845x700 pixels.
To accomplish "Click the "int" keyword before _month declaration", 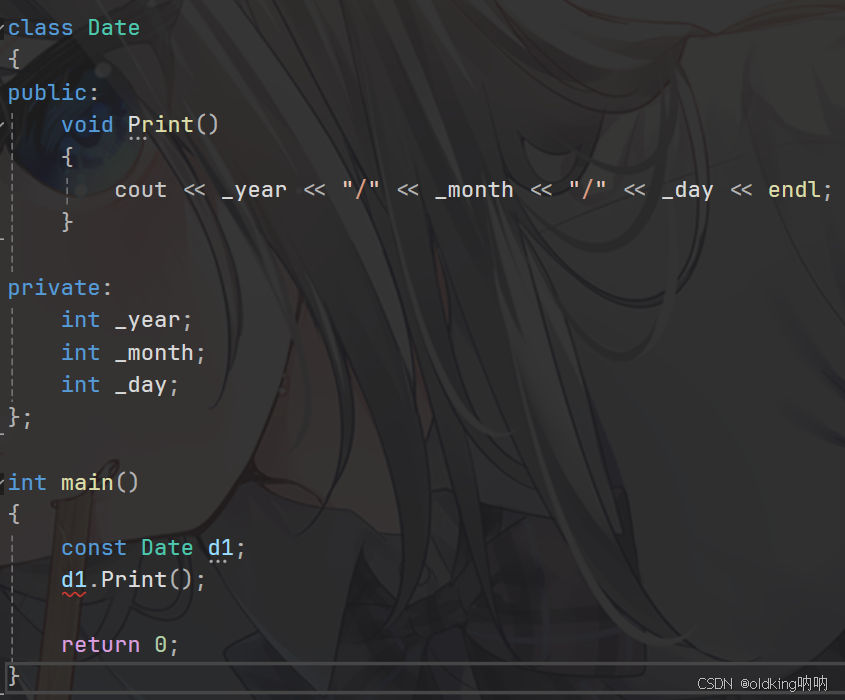I will (x=80, y=352).
